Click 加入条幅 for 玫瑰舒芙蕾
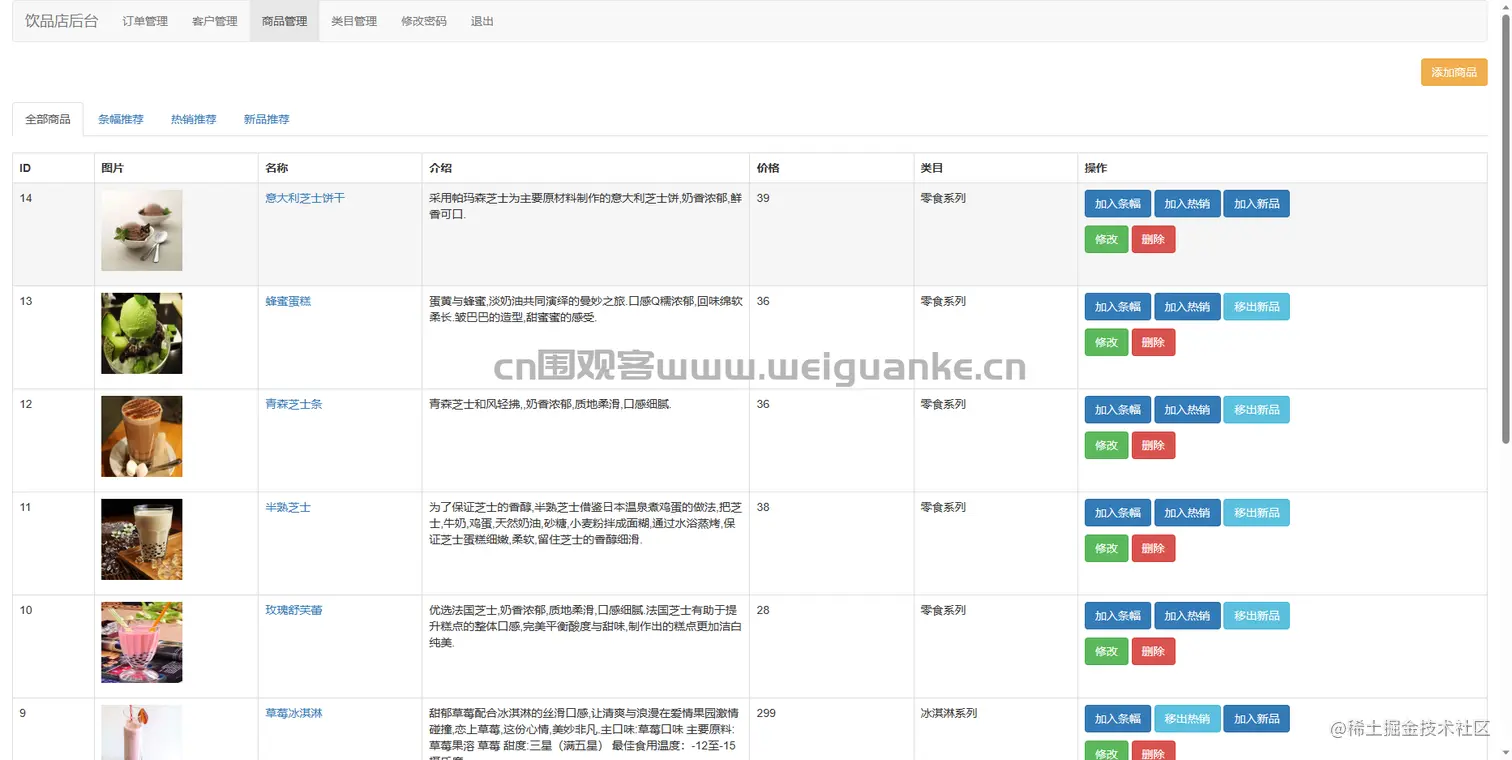Viewport: 1512px width, 760px height. [x=1118, y=616]
